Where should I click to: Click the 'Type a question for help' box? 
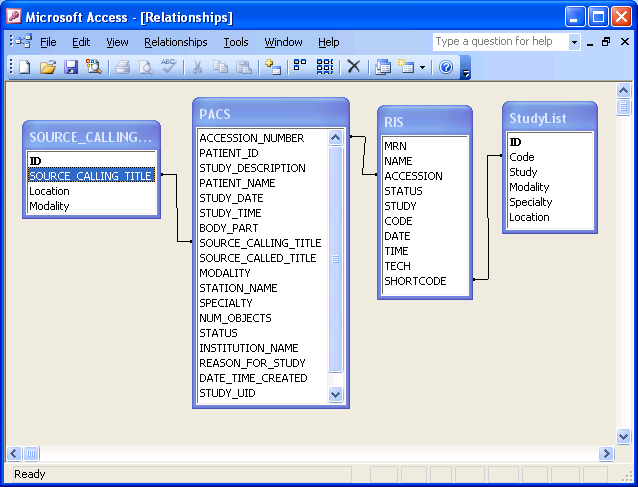501,42
